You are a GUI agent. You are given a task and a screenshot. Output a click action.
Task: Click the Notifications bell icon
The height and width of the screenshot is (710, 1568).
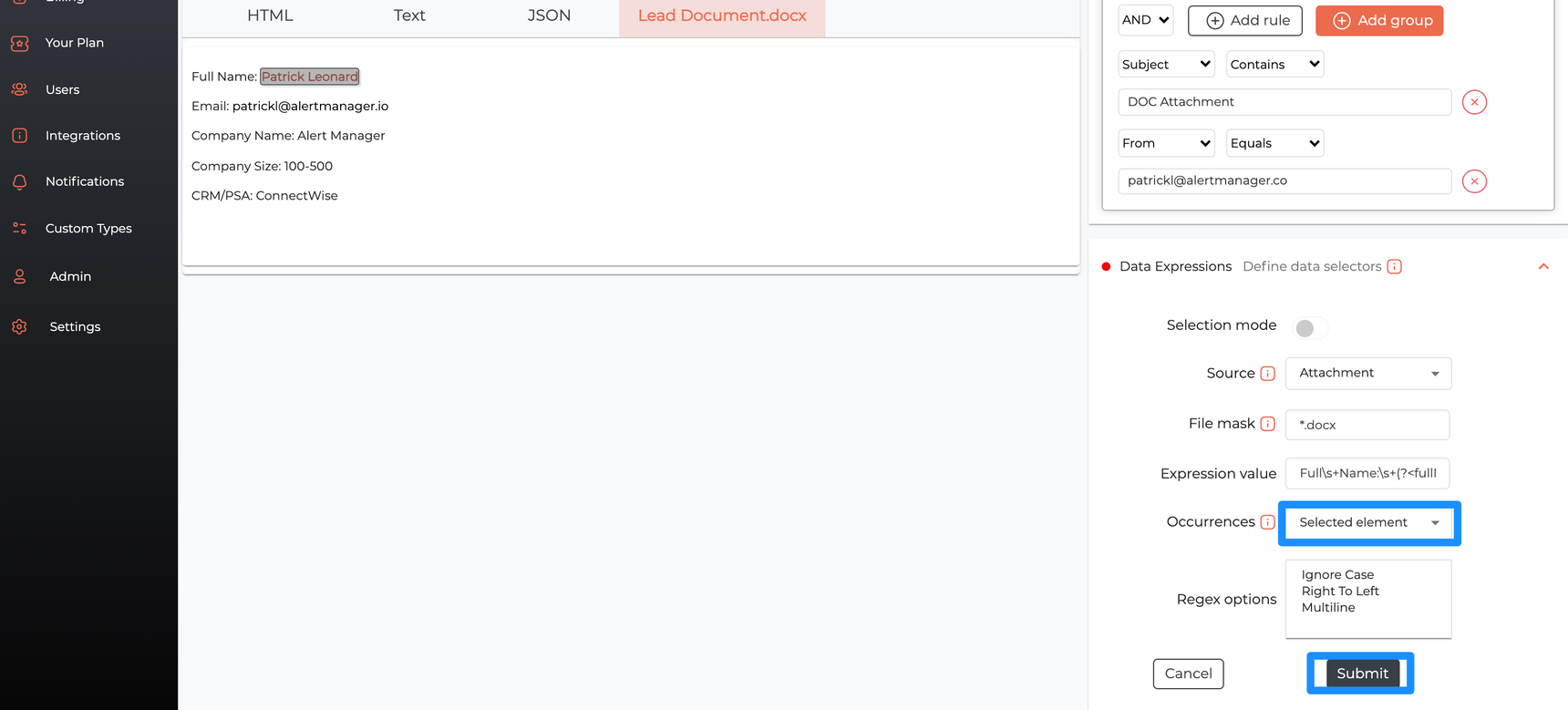click(19, 181)
